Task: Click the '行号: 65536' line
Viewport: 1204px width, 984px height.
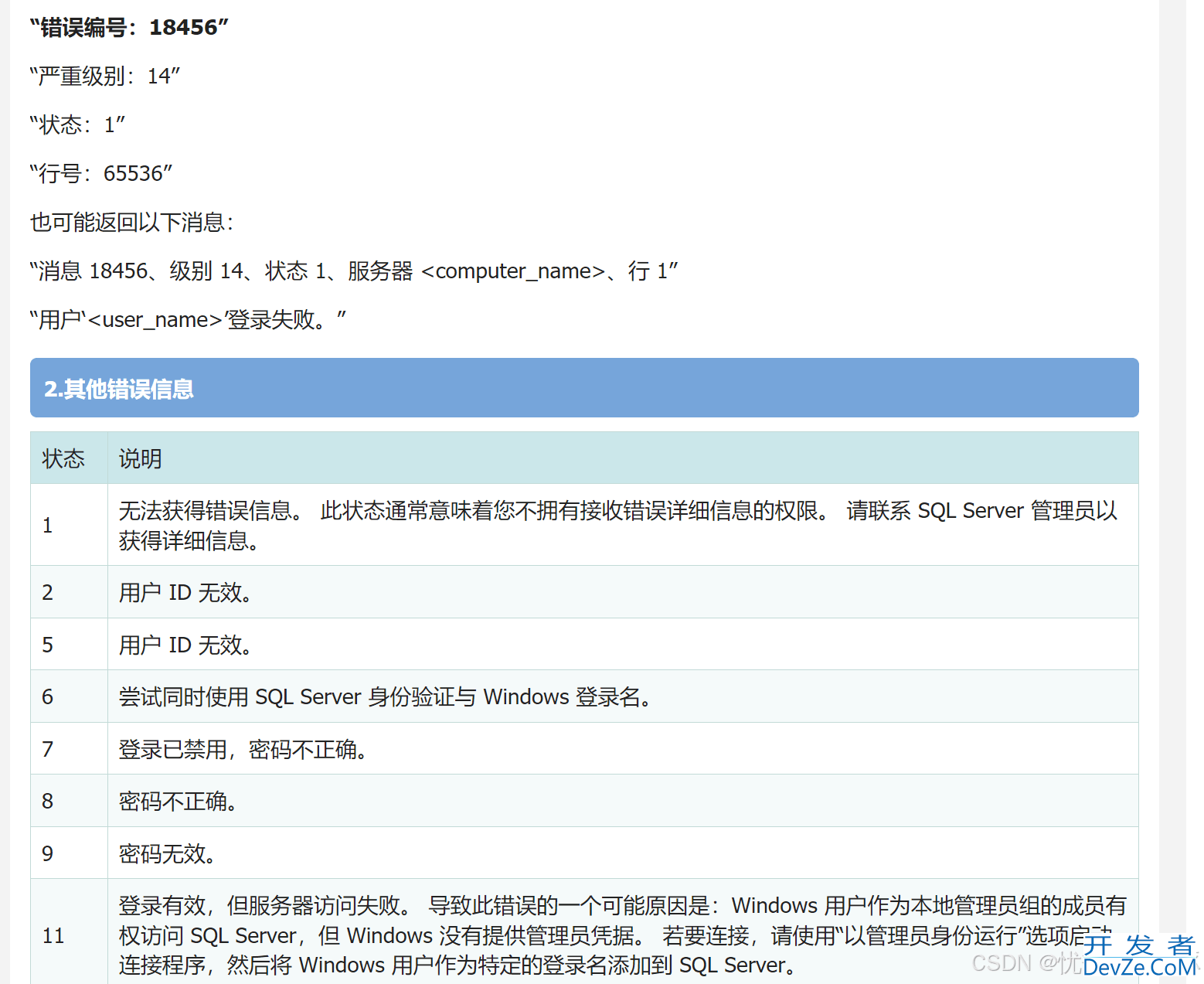Action: tap(101, 173)
